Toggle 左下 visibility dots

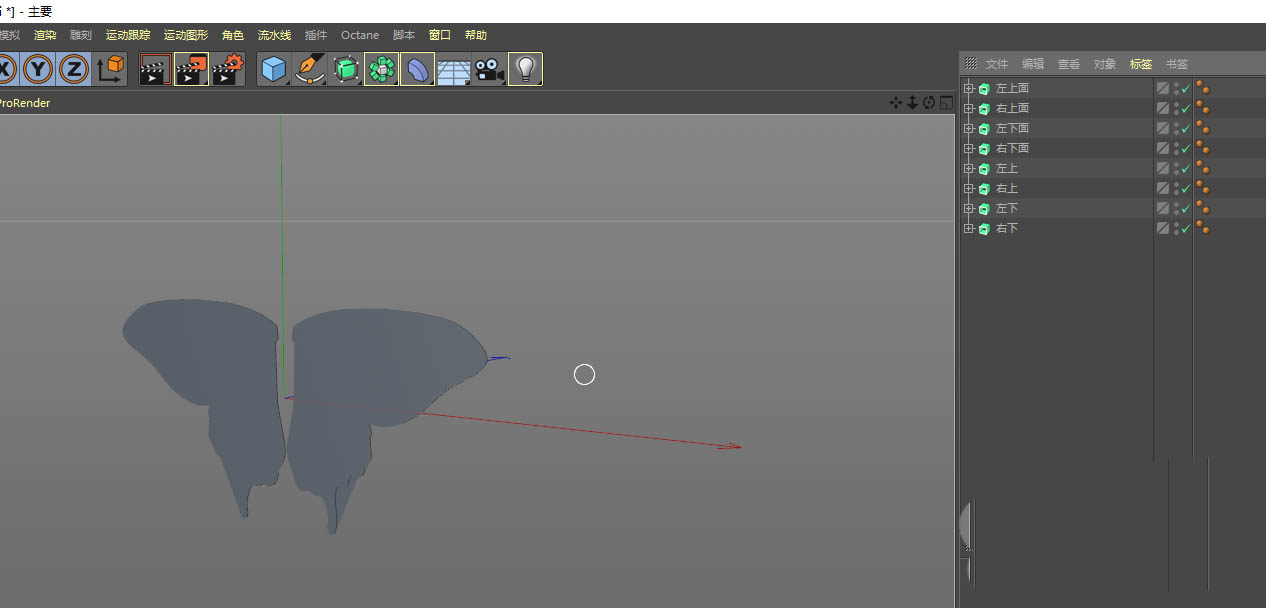[x=1176, y=208]
